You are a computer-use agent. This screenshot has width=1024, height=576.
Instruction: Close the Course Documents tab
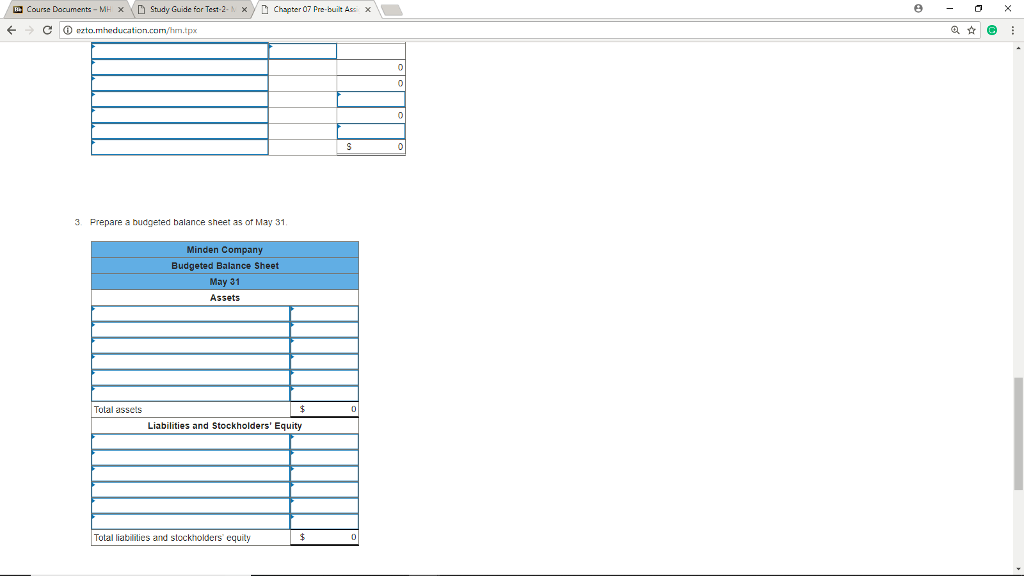pos(121,10)
